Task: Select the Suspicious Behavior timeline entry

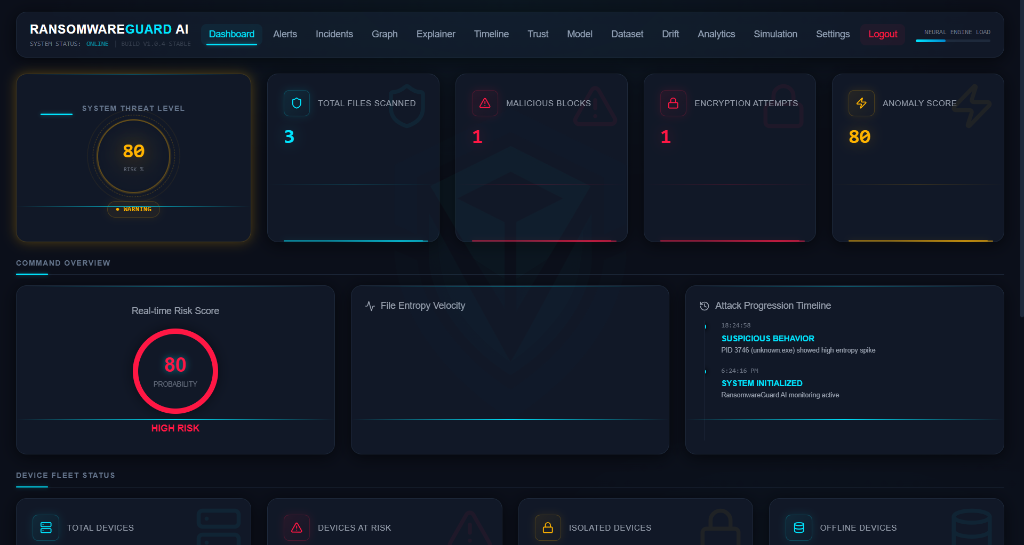Action: [x=767, y=338]
